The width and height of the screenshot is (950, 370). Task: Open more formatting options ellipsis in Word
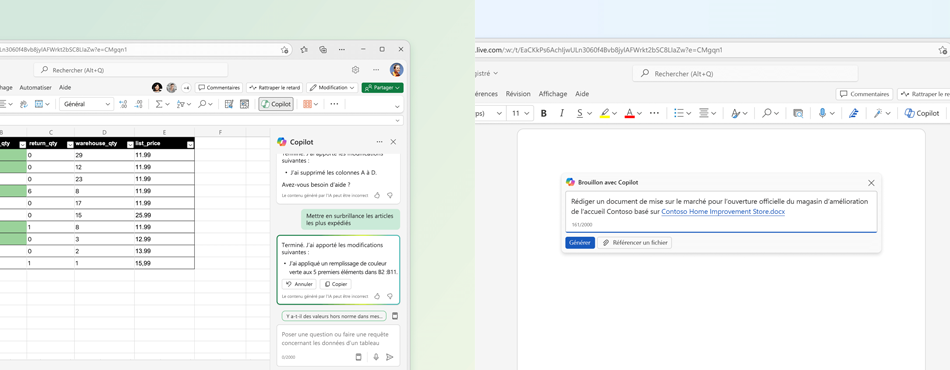(654, 113)
